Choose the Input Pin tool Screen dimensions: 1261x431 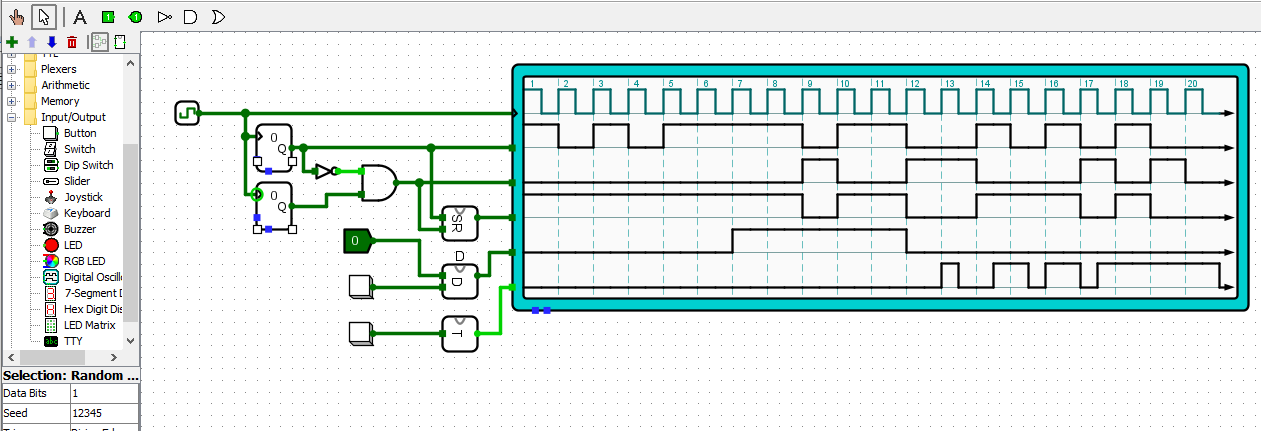point(108,16)
